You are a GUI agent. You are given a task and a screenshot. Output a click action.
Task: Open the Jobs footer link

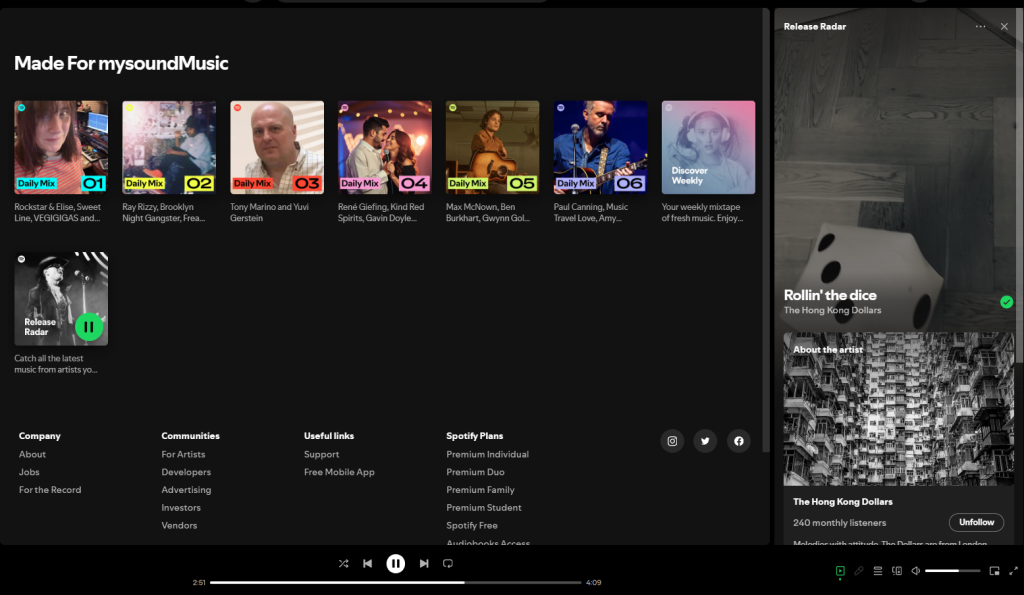click(29, 472)
